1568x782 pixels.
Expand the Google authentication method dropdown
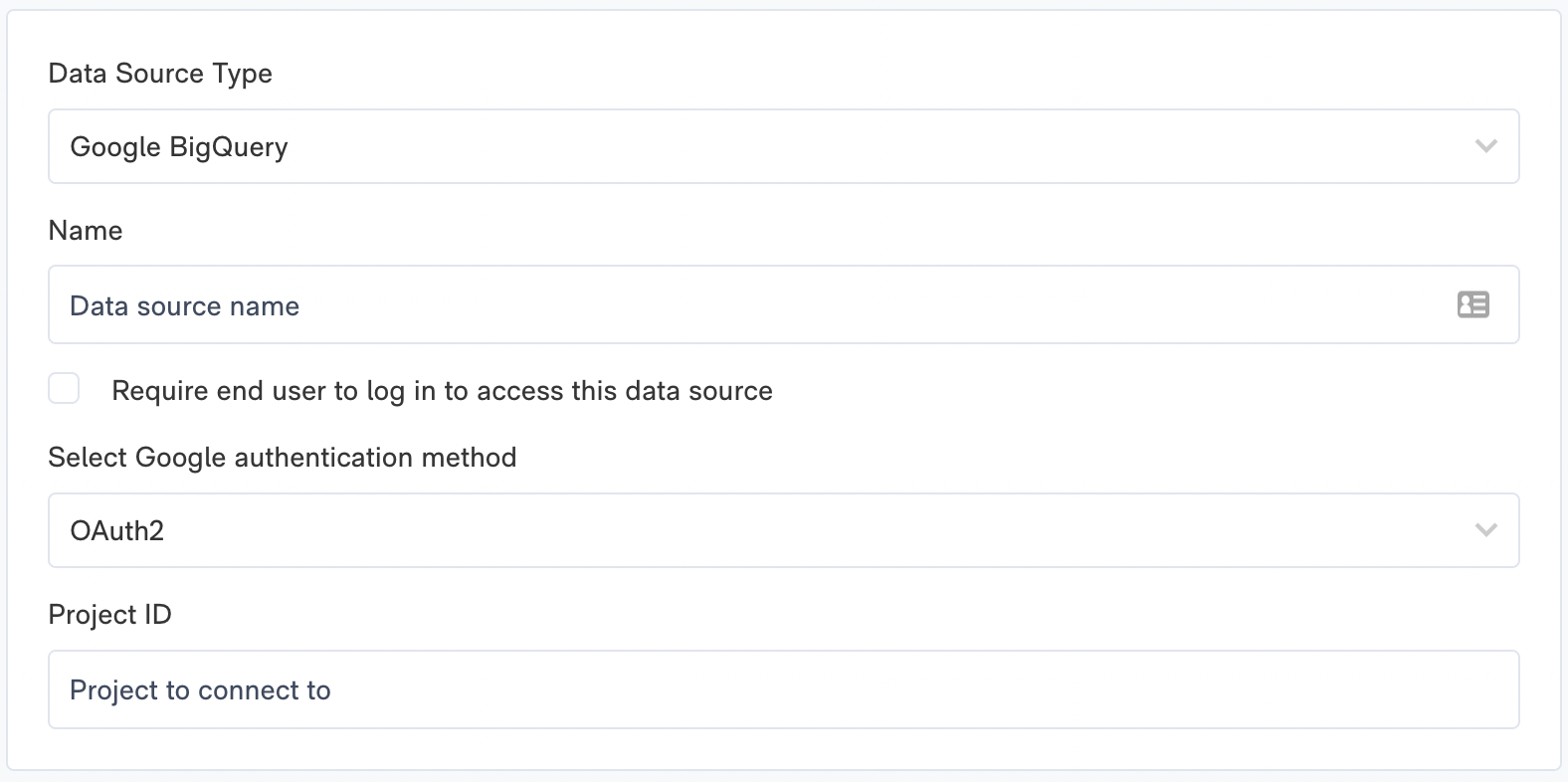[x=784, y=530]
